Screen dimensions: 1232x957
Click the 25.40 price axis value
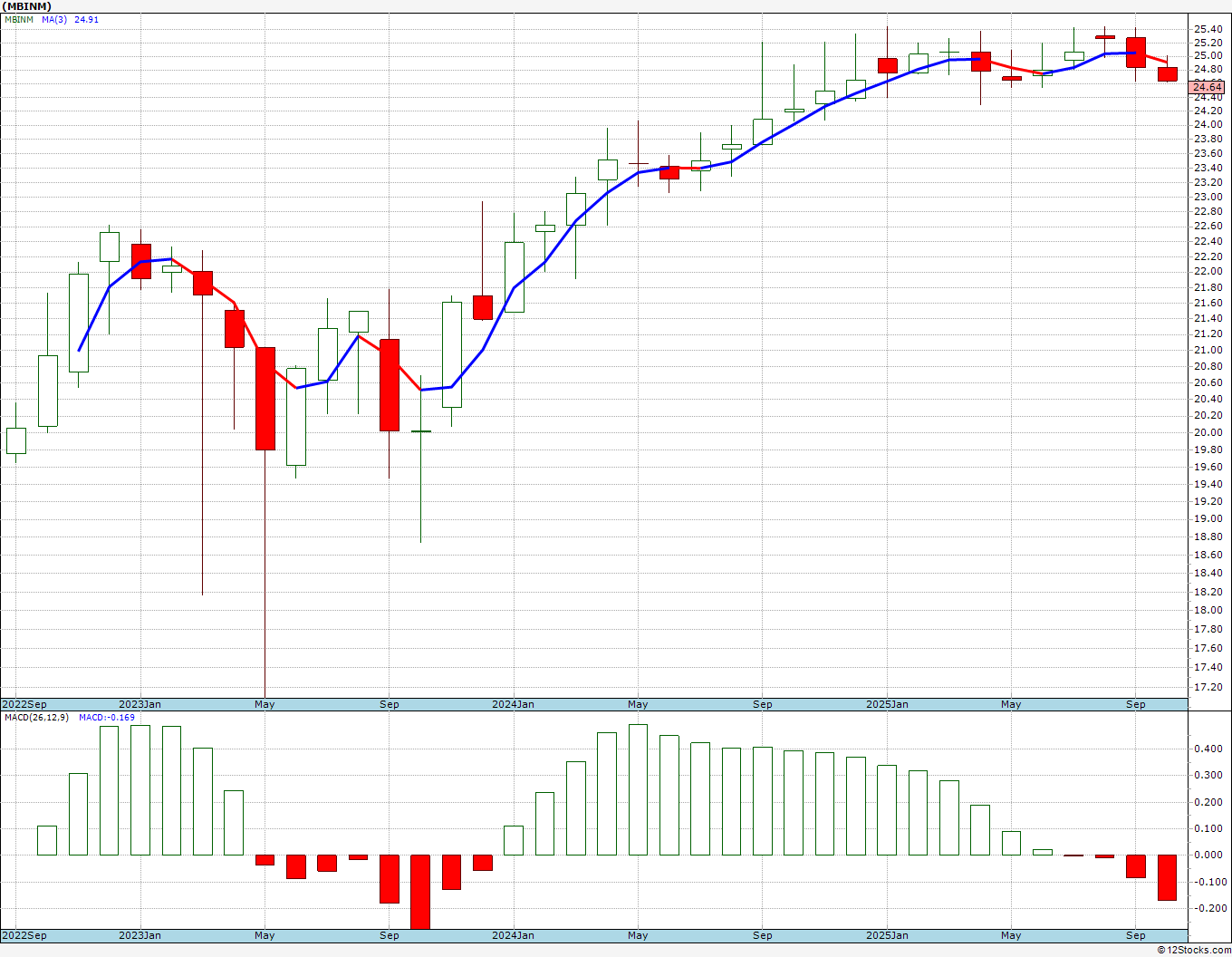click(1208, 29)
